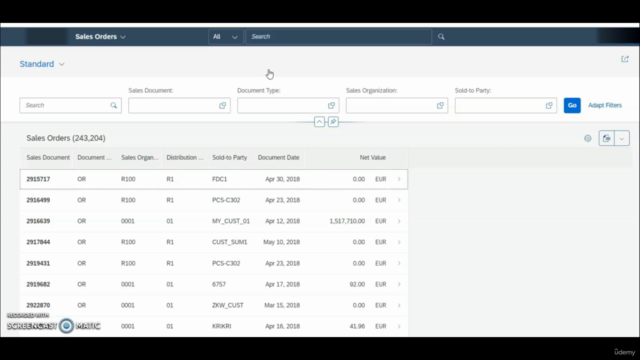
Task: Click the Go button
Action: pos(572,105)
